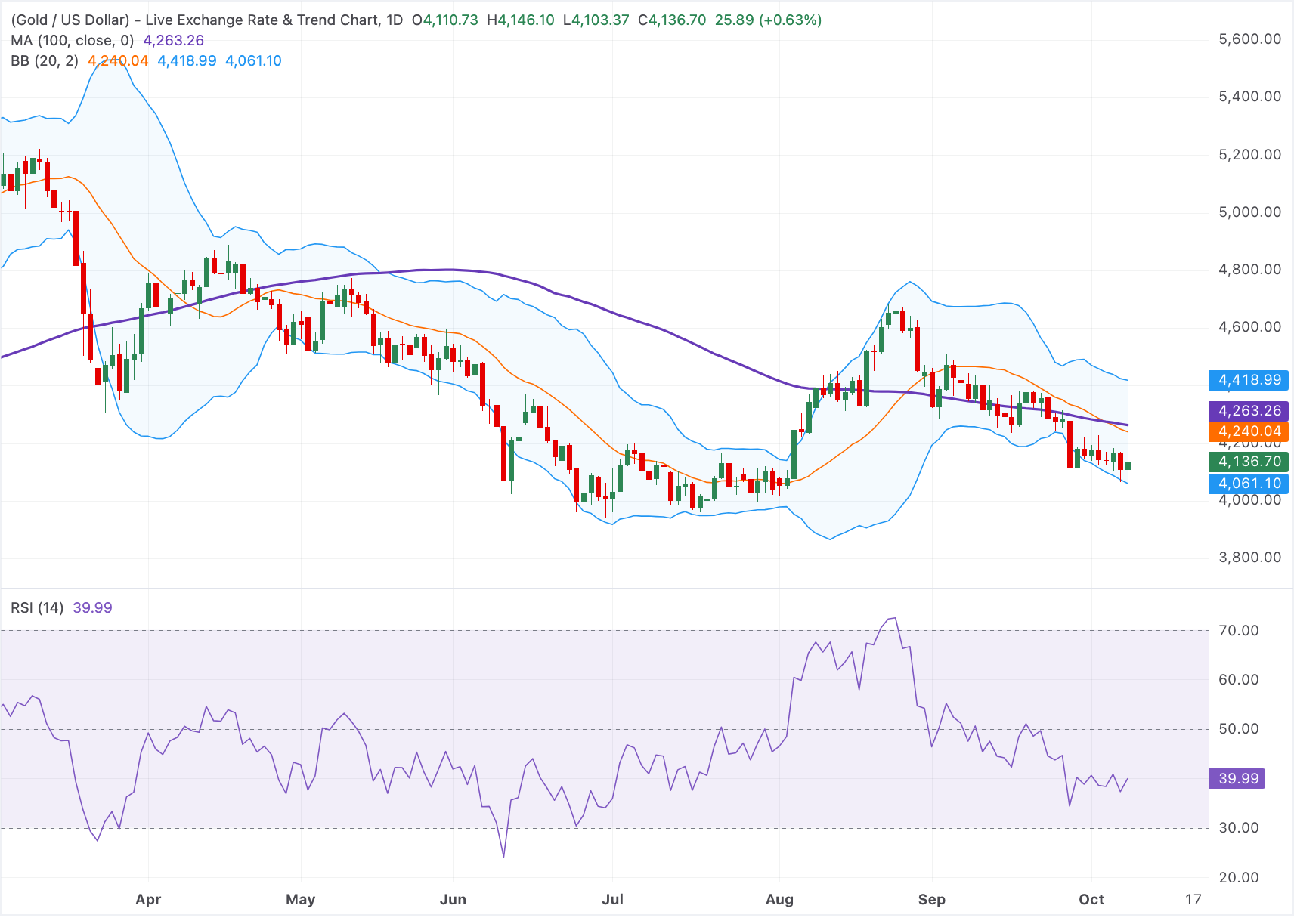Image resolution: width=1294 pixels, height=924 pixels.
Task: Click the BB upper value 4,418.99 in legend
Action: (x=187, y=60)
